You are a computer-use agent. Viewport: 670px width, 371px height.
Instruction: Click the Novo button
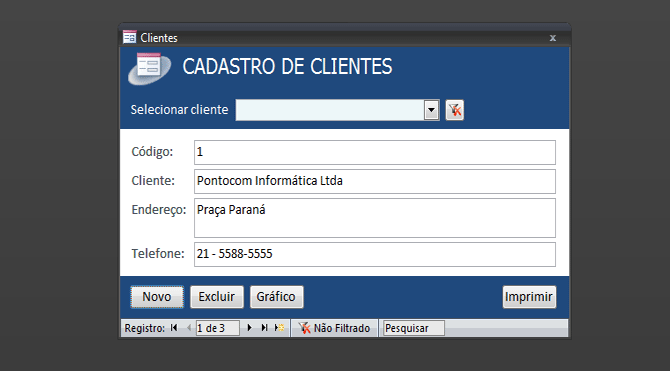point(157,297)
